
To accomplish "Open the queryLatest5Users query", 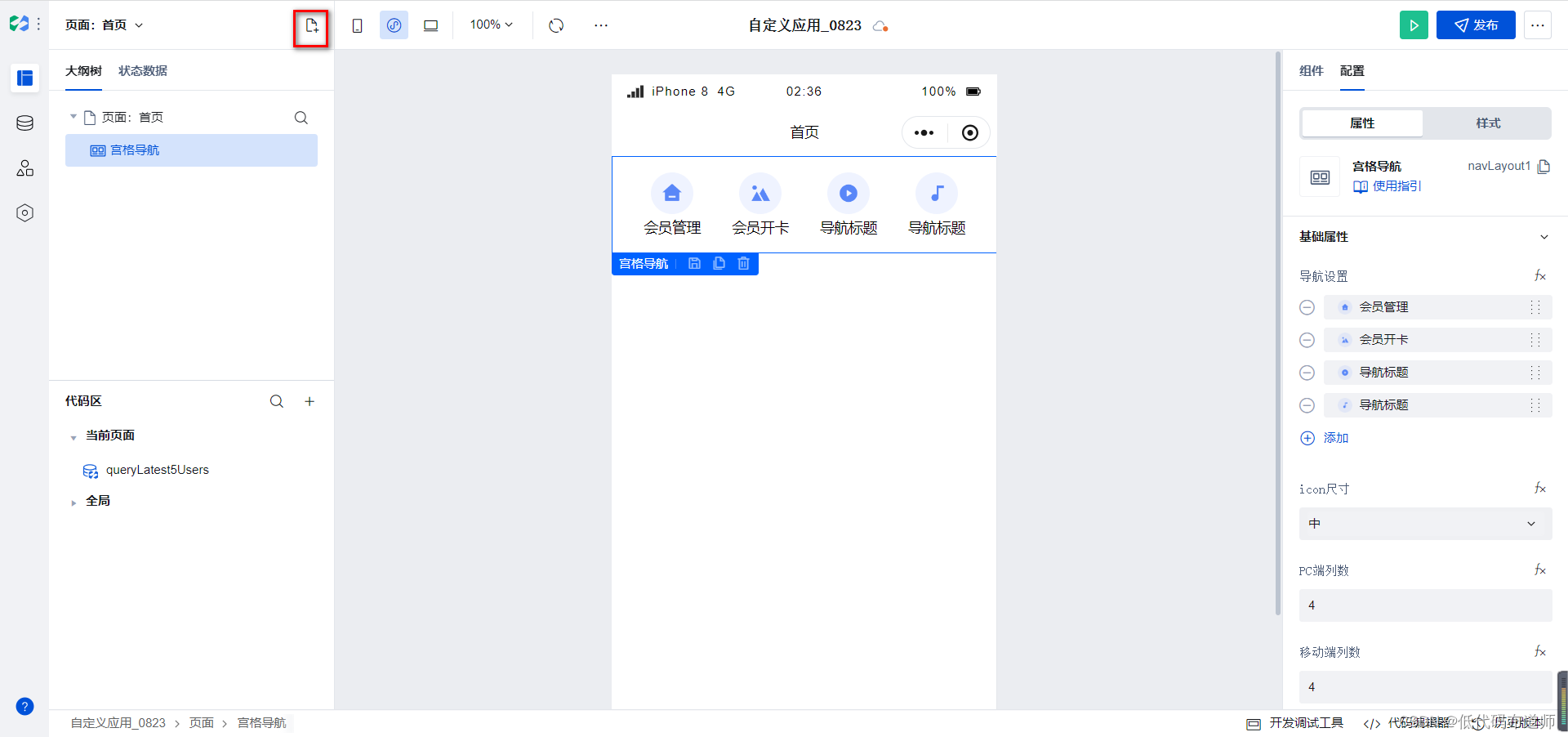I will (x=158, y=470).
